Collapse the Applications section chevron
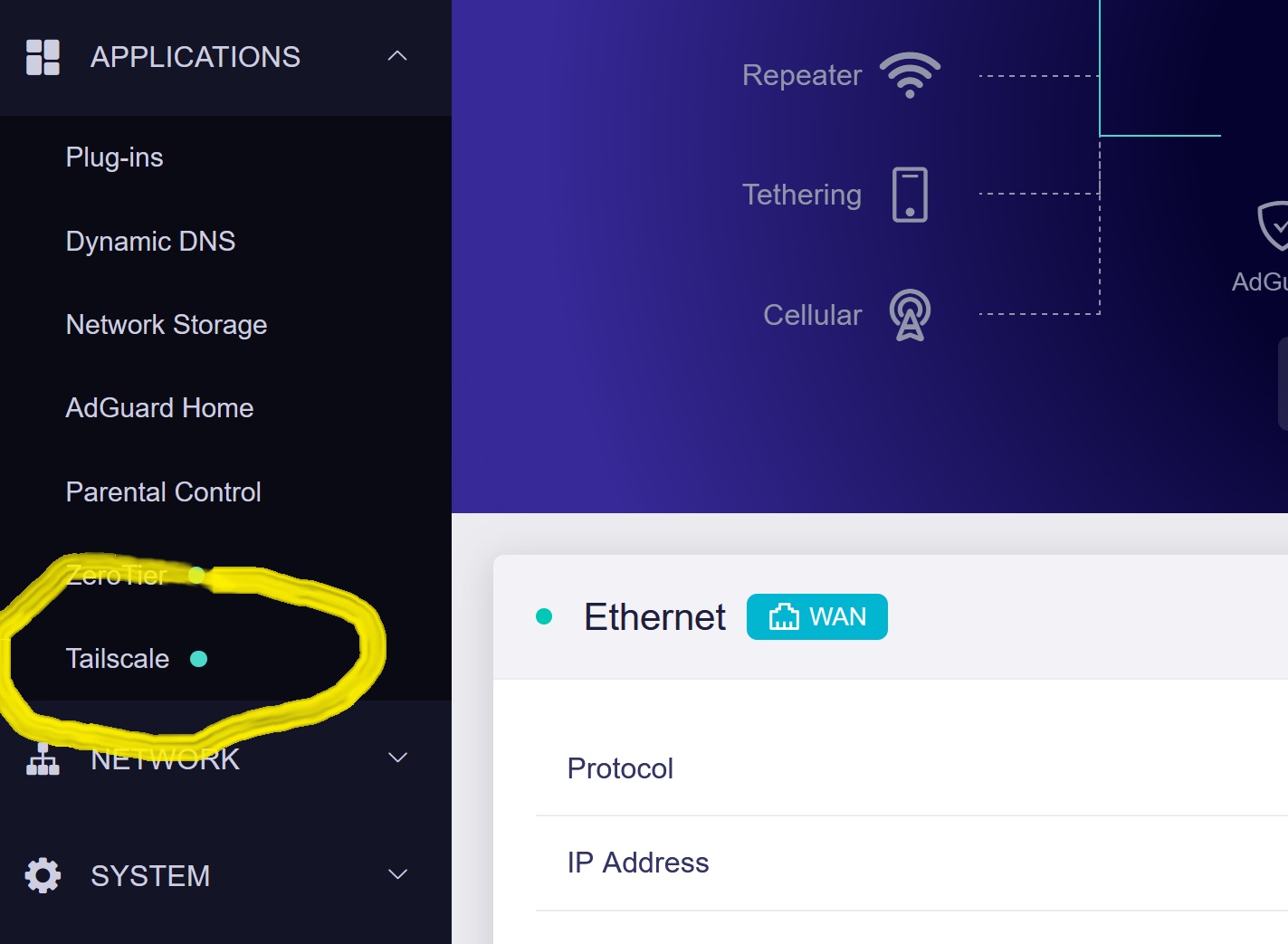Viewport: 1288px width, 944px height. pyautogui.click(x=397, y=56)
